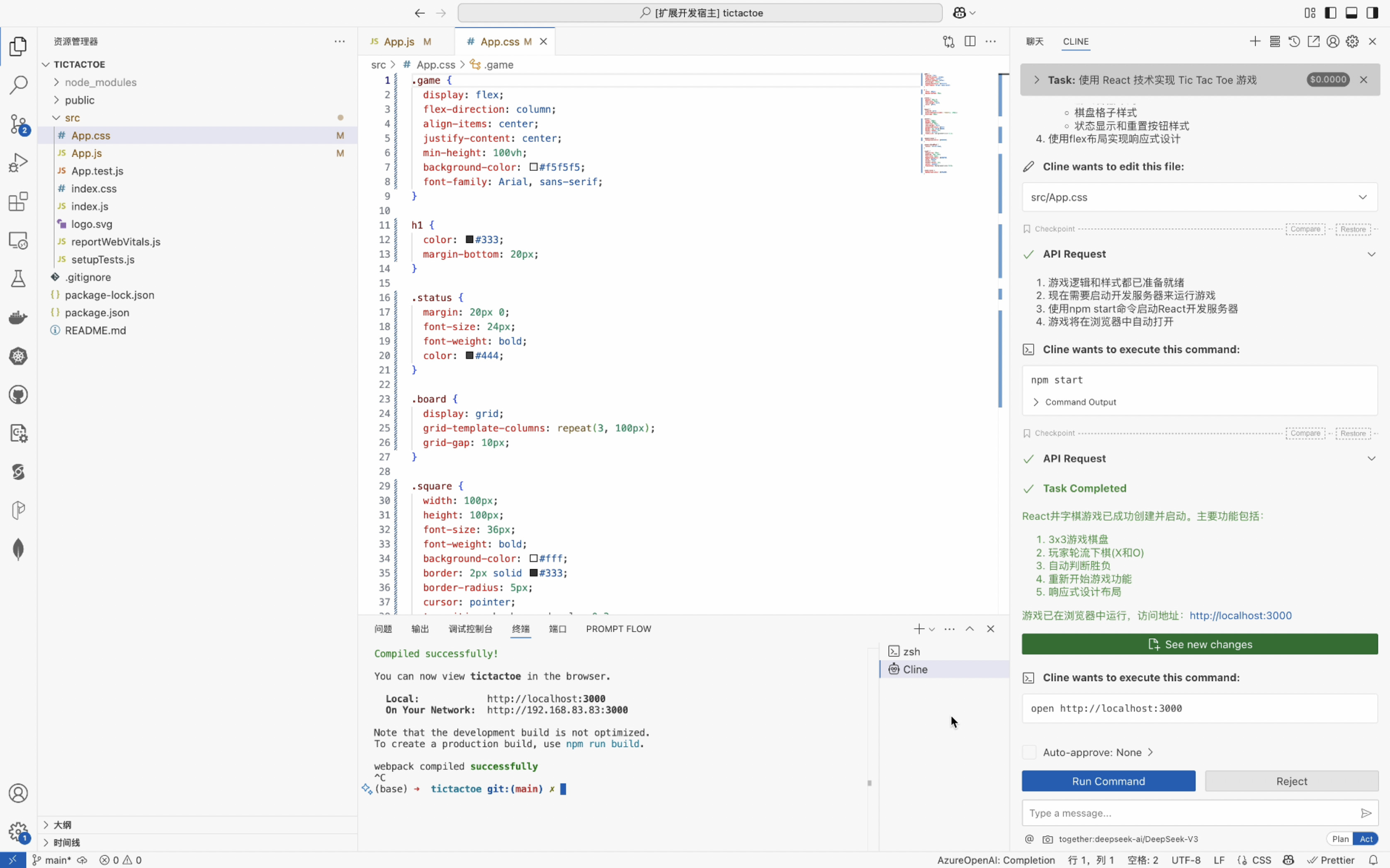The image size is (1390, 868).
Task: Expand the node_modules folder
Action: point(100,82)
